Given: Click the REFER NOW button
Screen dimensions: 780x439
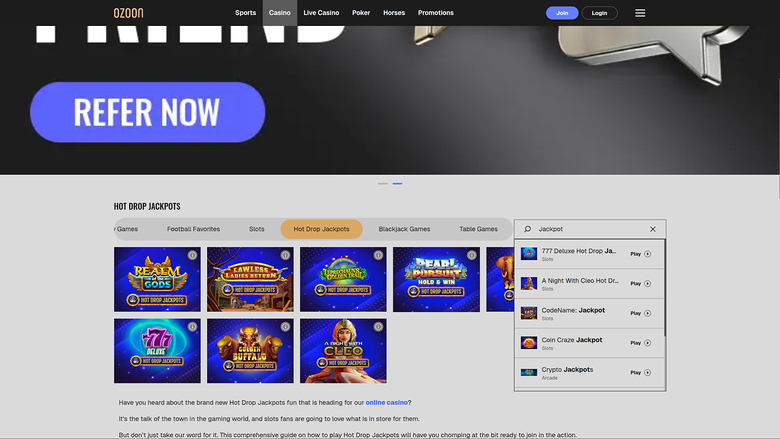Looking at the screenshot, I should [x=148, y=112].
